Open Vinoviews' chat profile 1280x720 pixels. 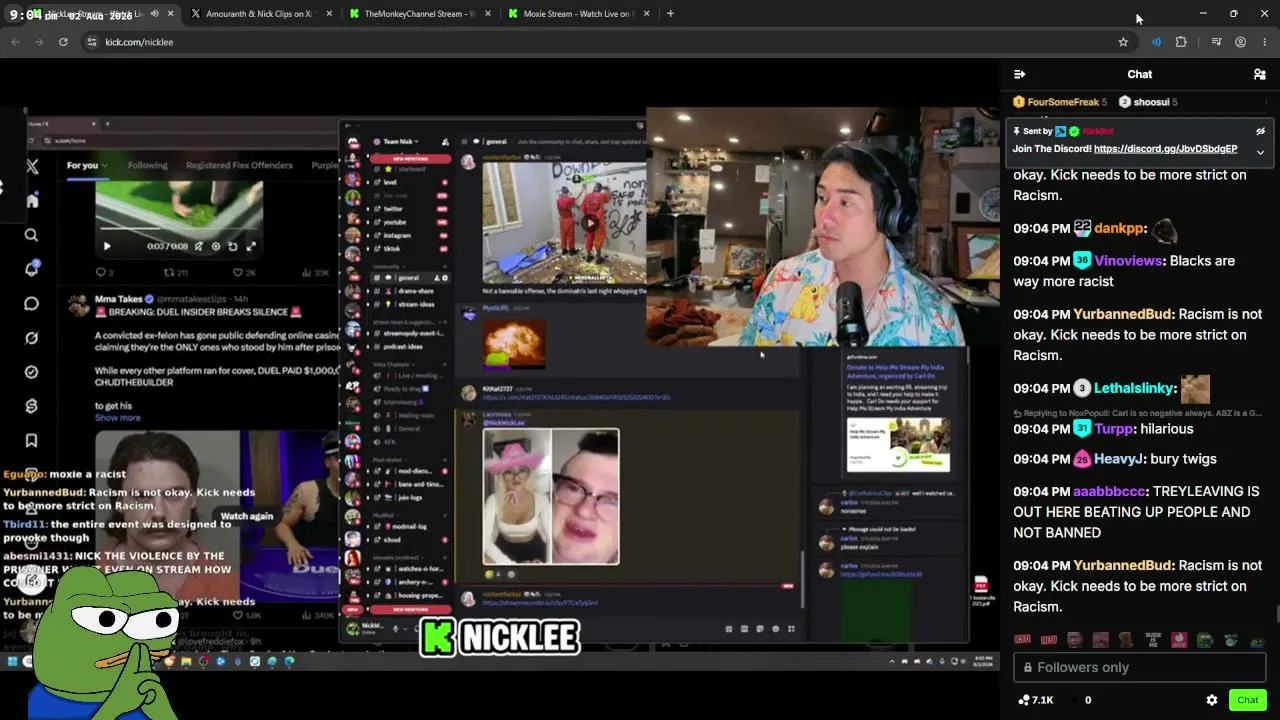pyautogui.click(x=1129, y=261)
